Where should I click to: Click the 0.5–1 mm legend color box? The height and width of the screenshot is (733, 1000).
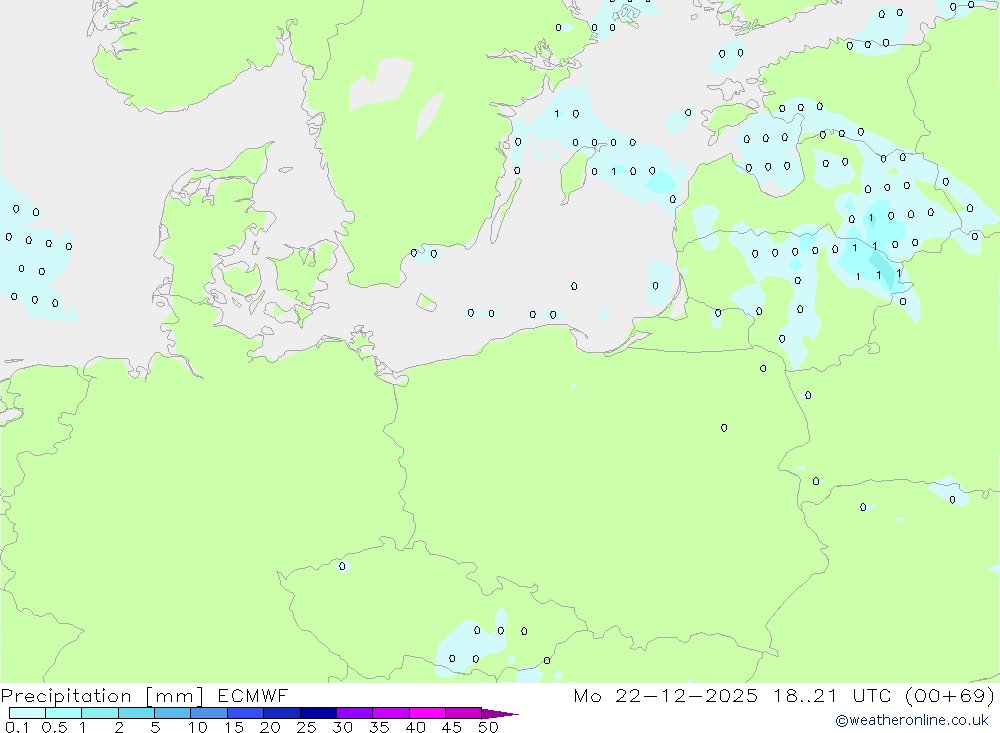(x=64, y=713)
